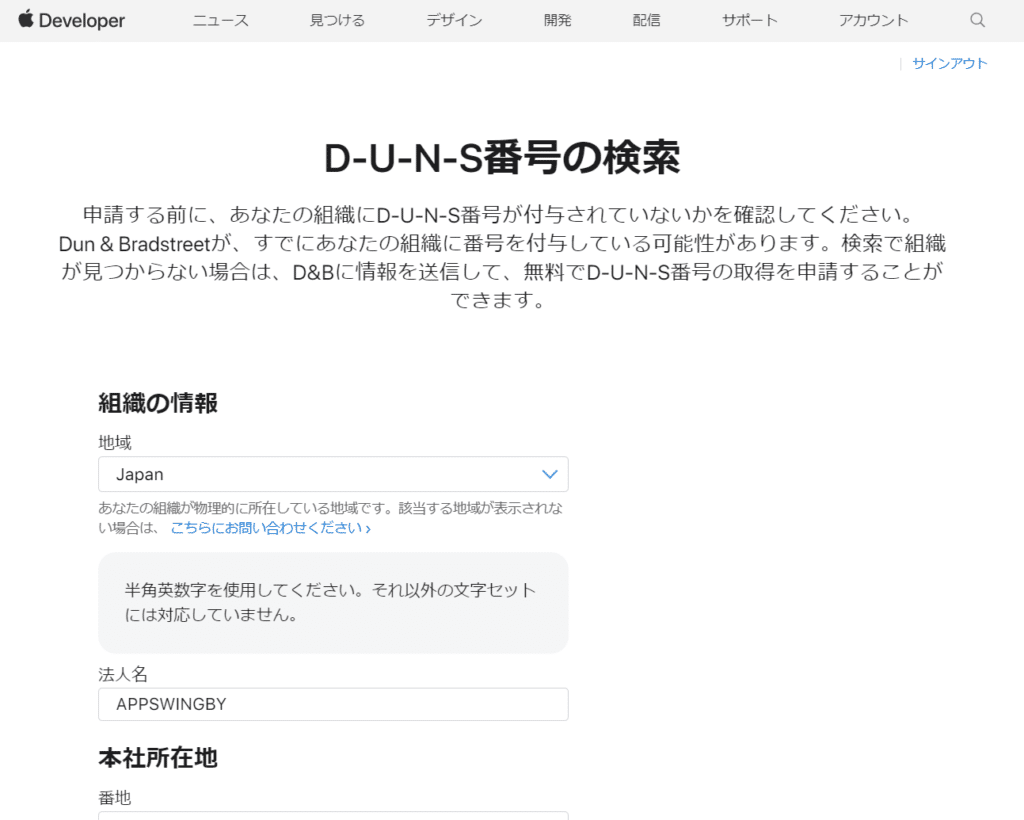1024x820 pixels.
Task: Click the 地域 field label
Action: [115, 442]
